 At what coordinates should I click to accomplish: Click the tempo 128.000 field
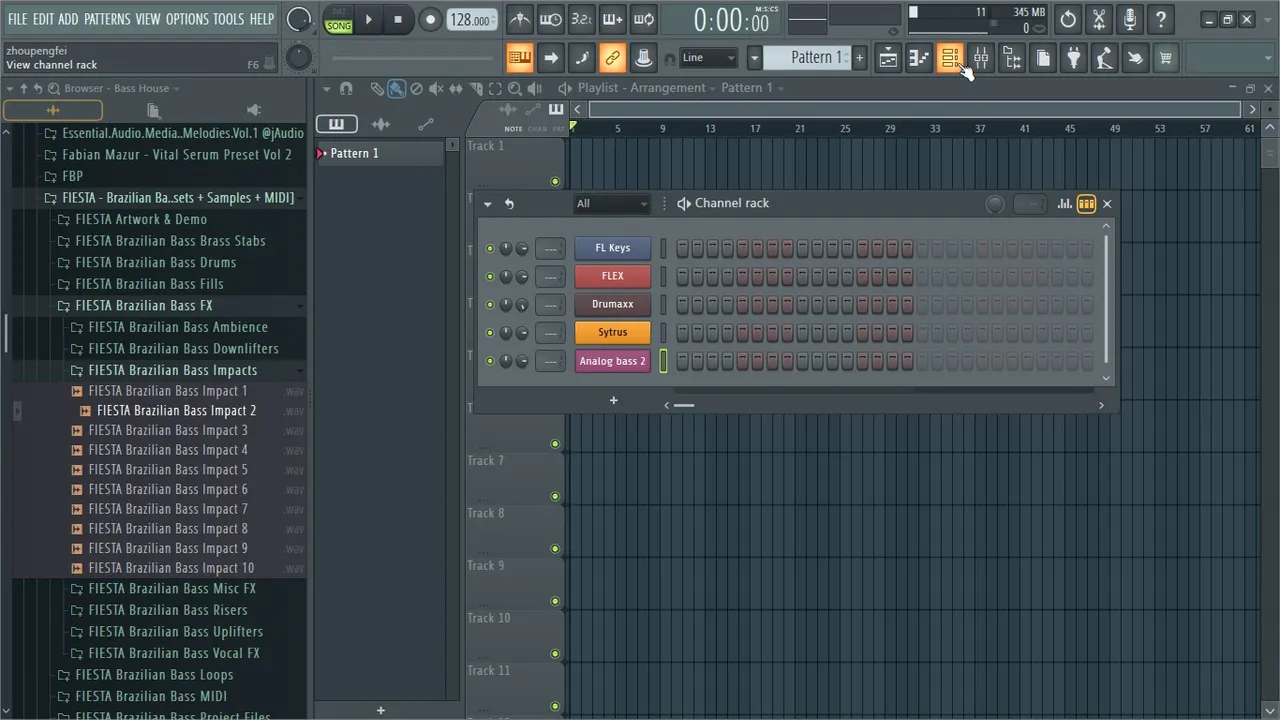click(471, 20)
